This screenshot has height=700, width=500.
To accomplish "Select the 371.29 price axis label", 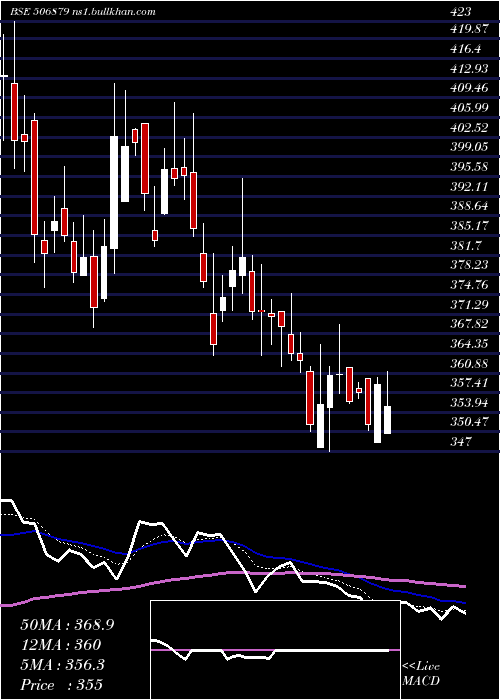I will click(x=469, y=304).
